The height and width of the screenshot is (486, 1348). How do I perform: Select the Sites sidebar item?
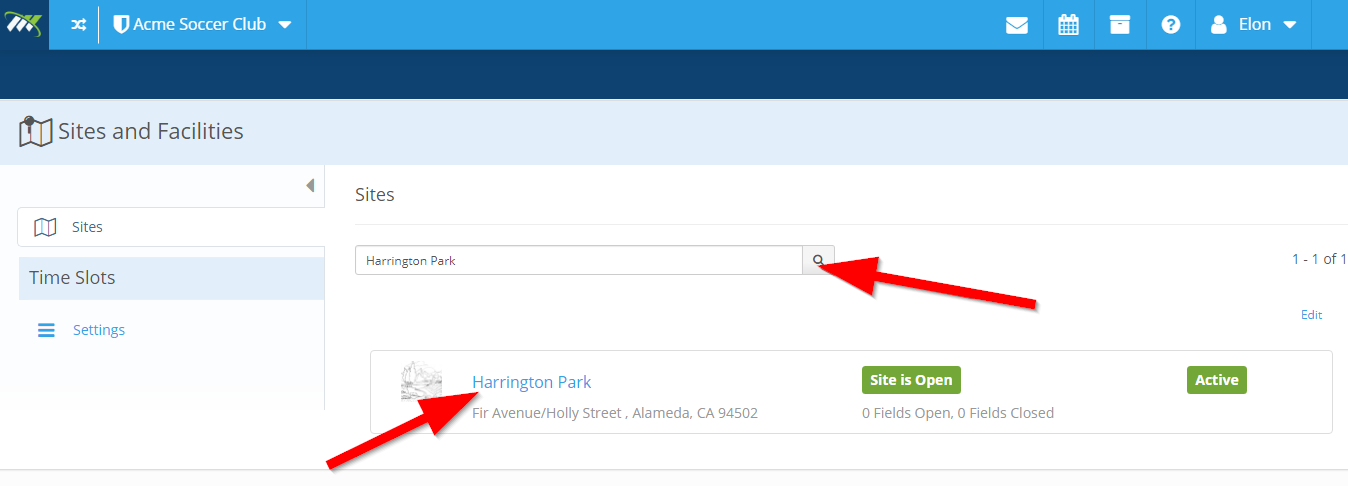[x=171, y=227]
